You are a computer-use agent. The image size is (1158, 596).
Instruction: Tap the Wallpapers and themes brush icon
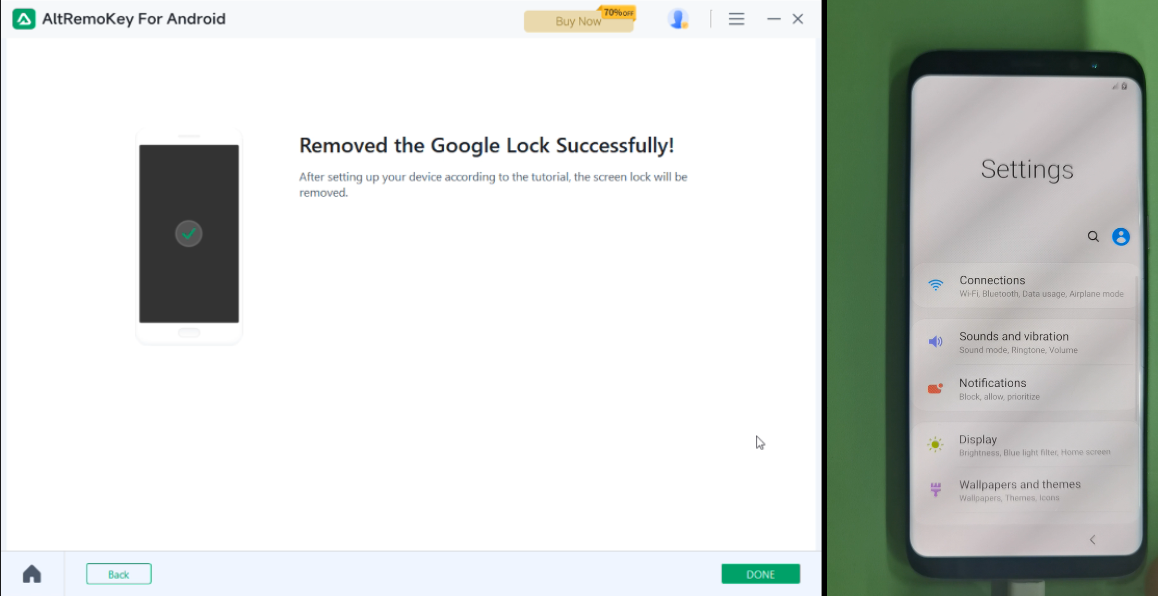point(936,489)
